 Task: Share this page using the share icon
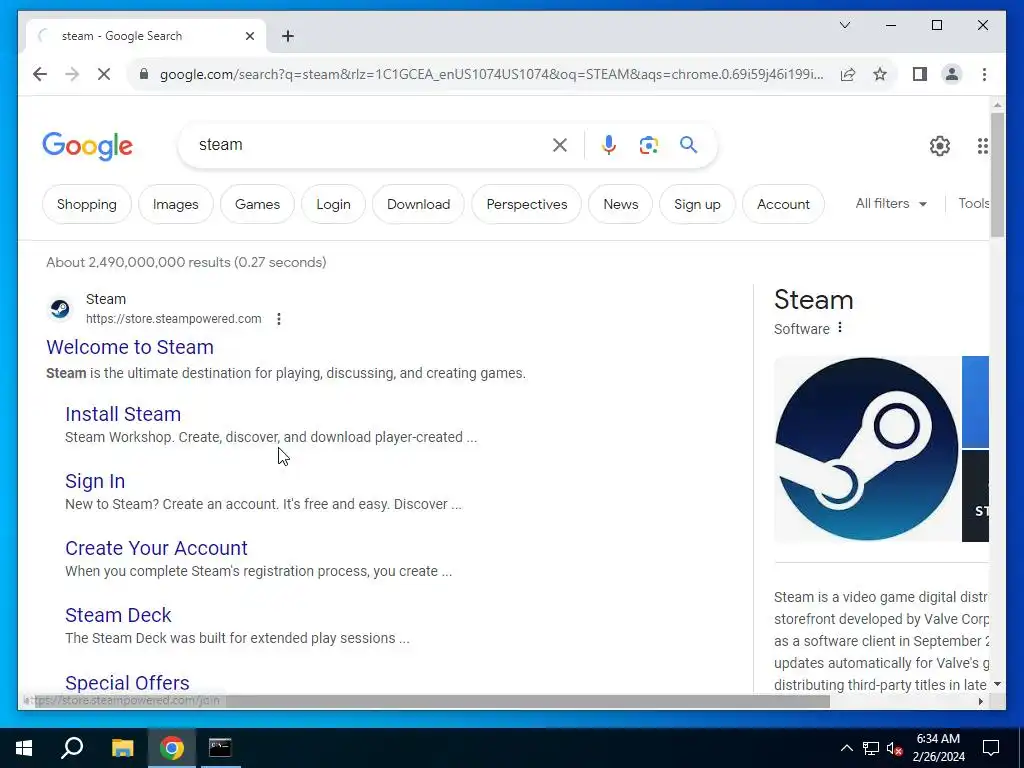point(848,74)
